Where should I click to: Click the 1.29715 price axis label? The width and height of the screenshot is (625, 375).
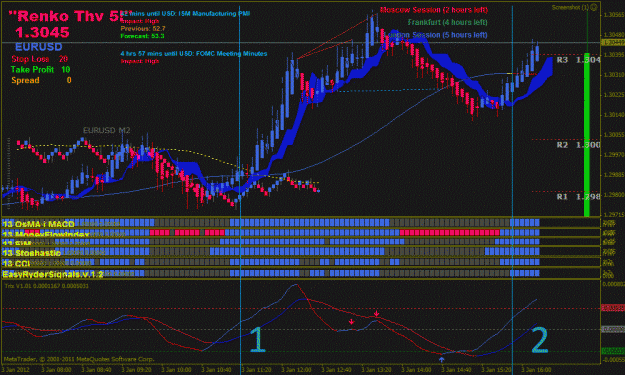tap(614, 214)
